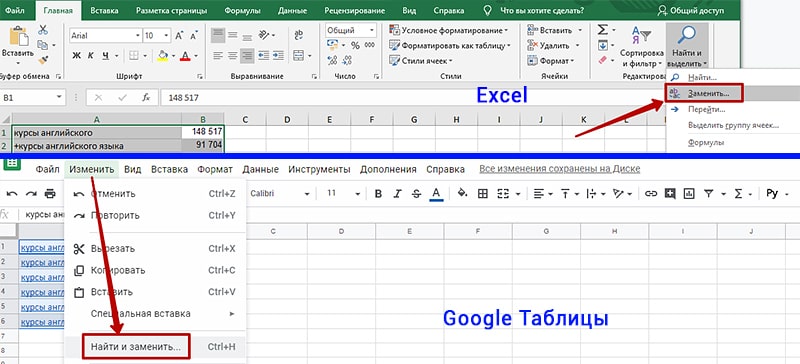Click Google Sheets undo toolbar icon
The height and width of the screenshot is (364, 800).
12,194
